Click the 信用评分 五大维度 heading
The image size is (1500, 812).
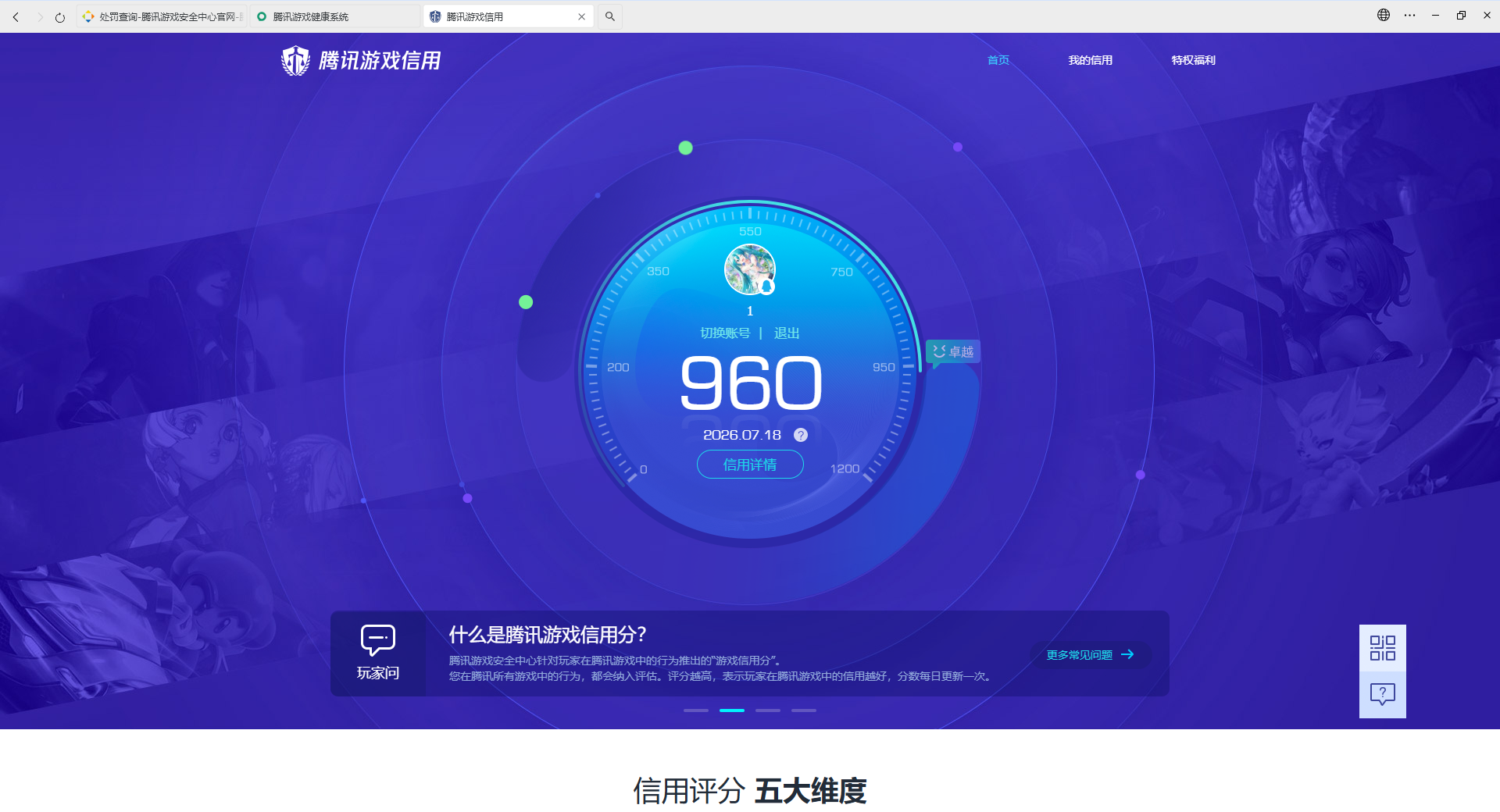750,791
